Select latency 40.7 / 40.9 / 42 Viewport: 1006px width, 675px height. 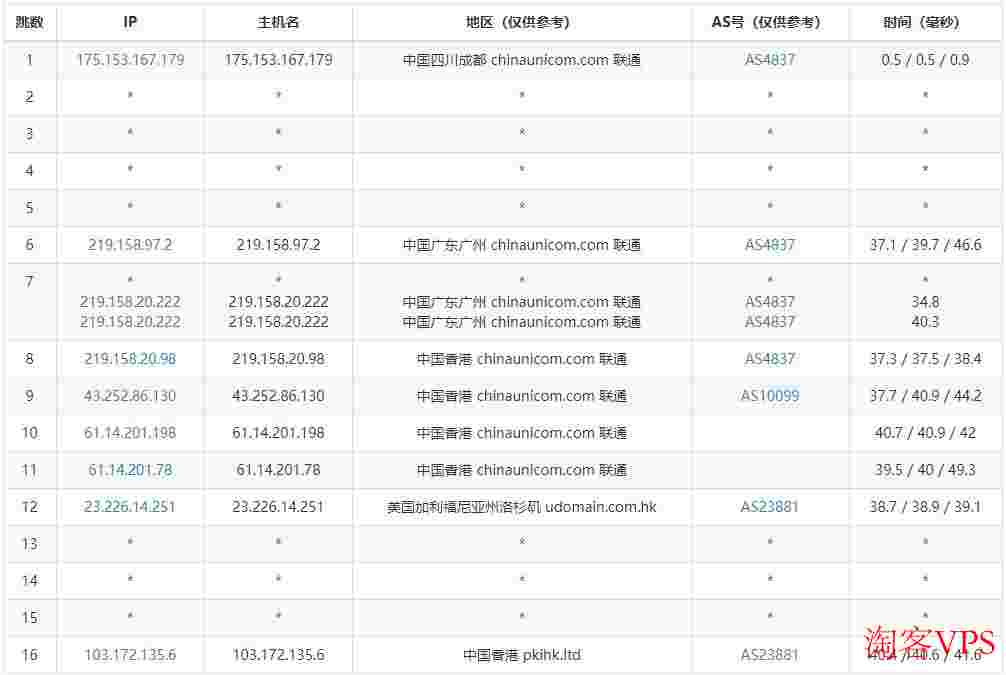925,433
